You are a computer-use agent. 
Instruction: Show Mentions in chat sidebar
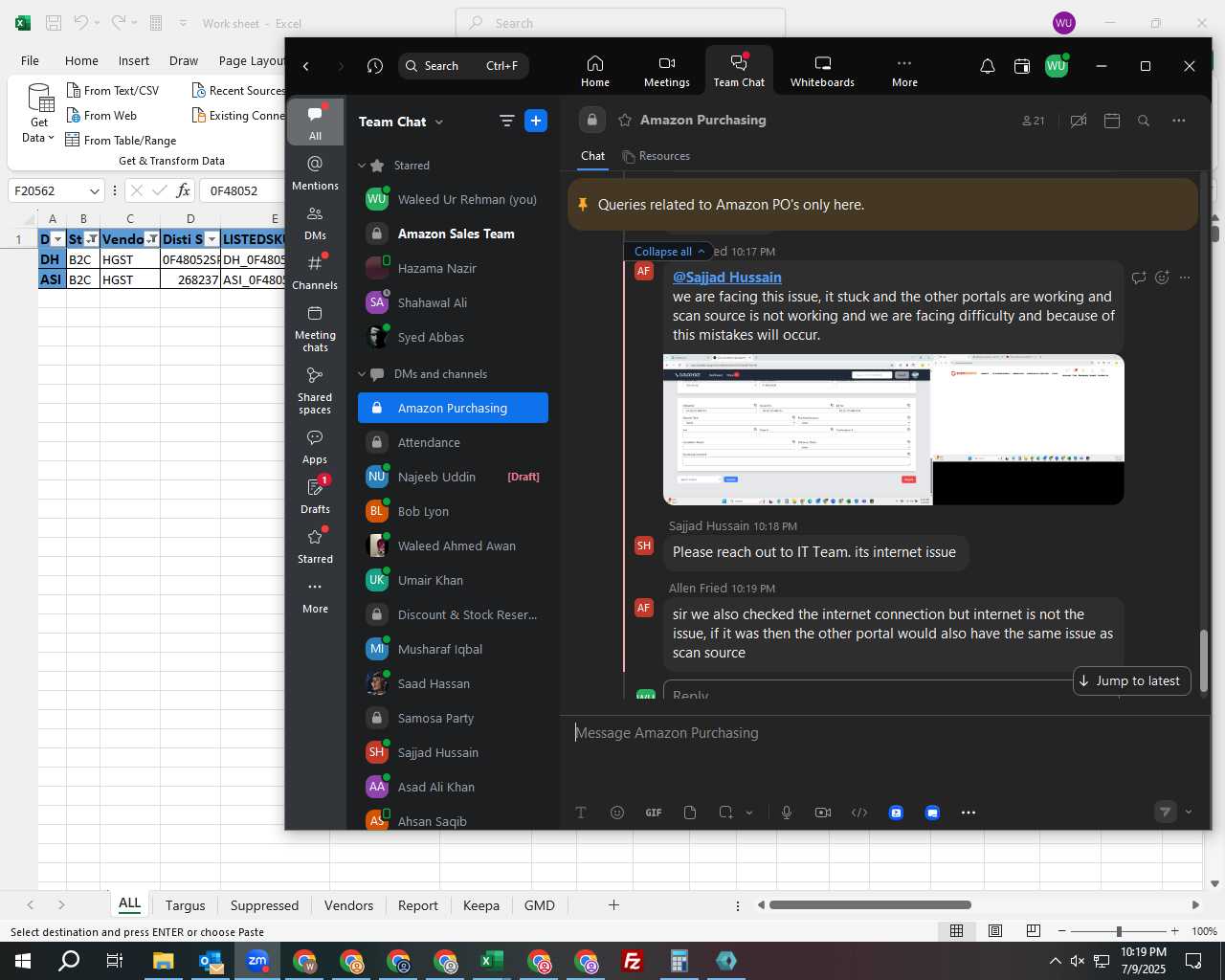click(x=315, y=172)
